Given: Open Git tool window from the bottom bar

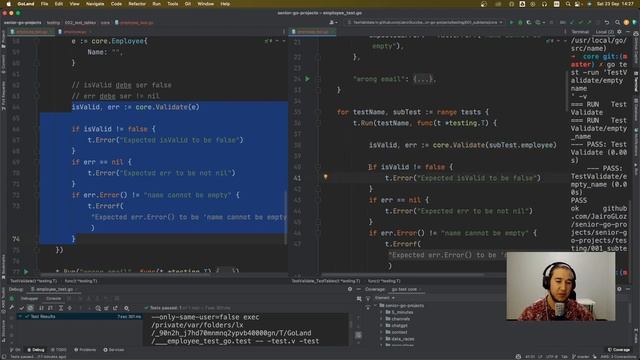Looking at the screenshot, I should [16, 350].
